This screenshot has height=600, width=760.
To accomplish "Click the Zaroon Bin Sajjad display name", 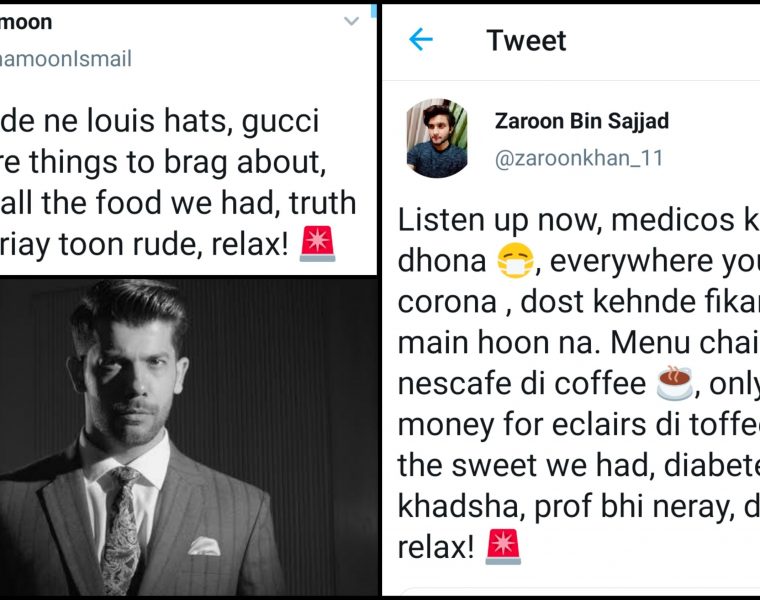I will pyautogui.click(x=582, y=122).
